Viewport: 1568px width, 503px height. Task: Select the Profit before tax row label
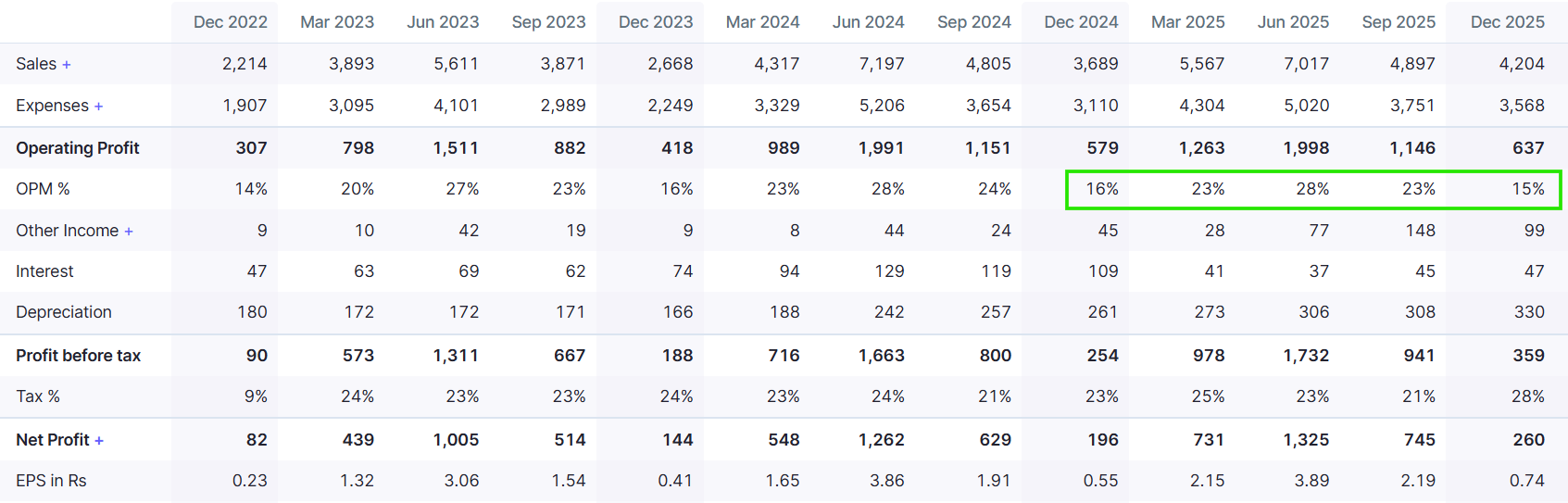coord(79,356)
